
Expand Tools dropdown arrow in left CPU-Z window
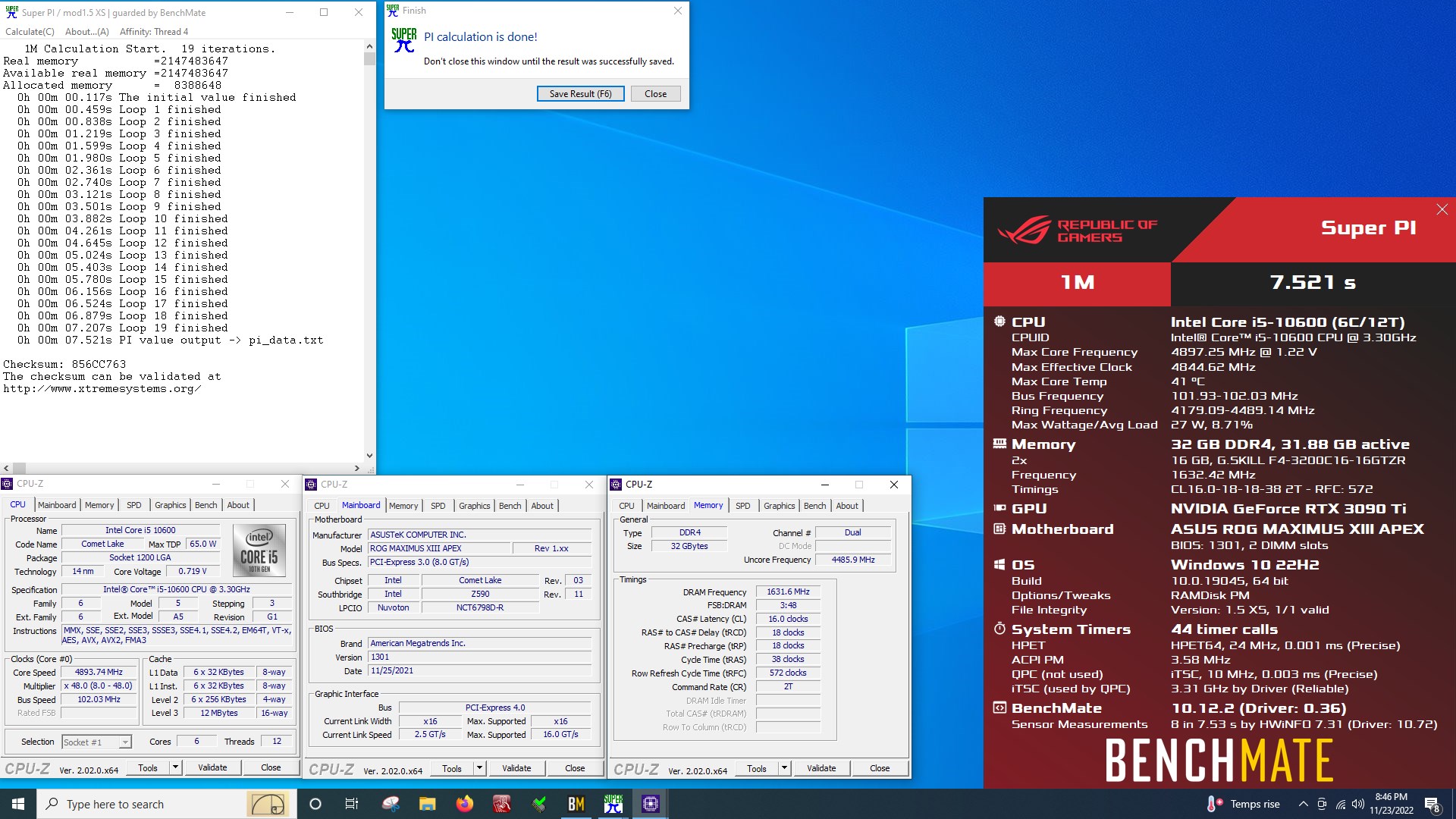[175, 767]
